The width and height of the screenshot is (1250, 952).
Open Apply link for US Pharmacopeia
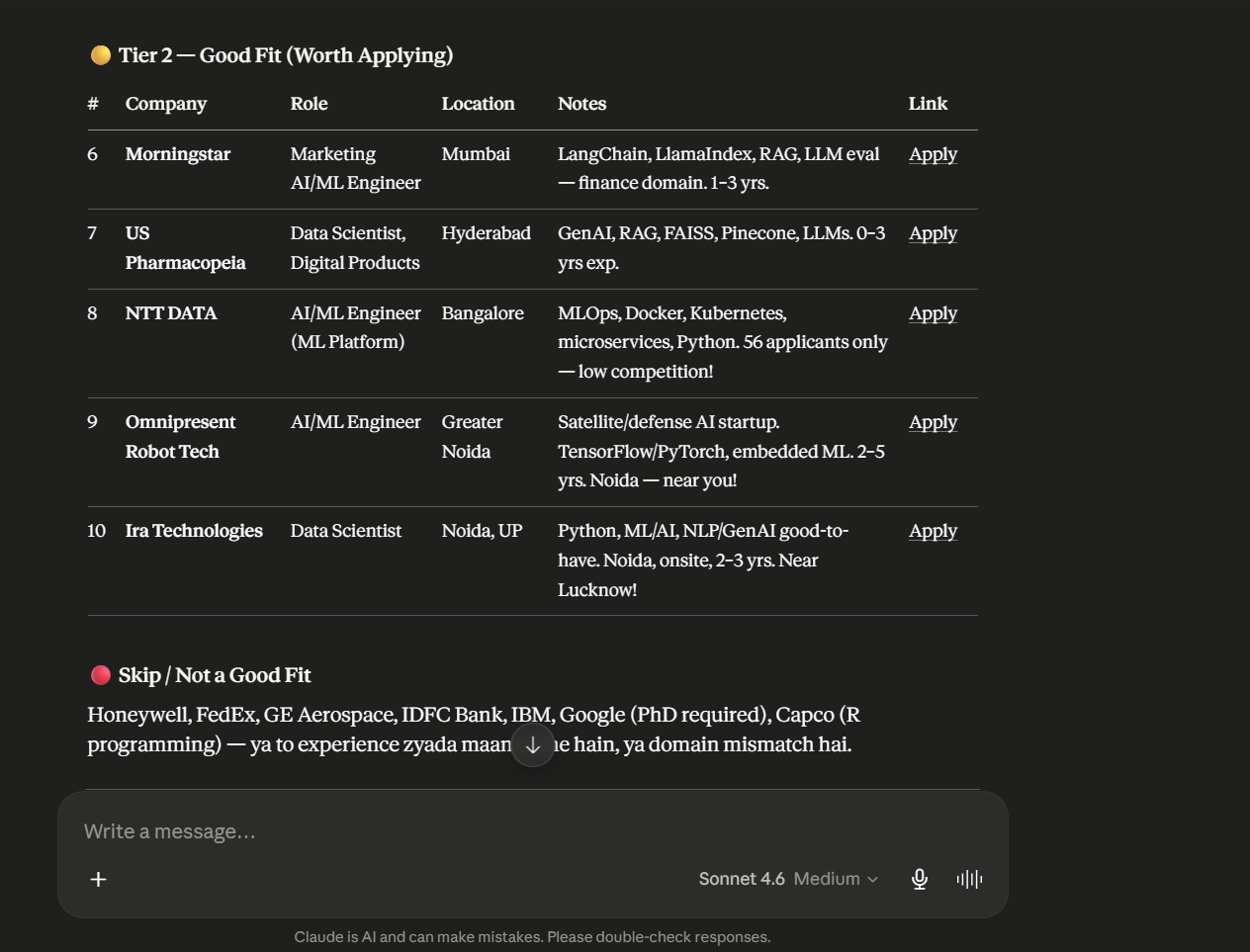click(x=933, y=233)
